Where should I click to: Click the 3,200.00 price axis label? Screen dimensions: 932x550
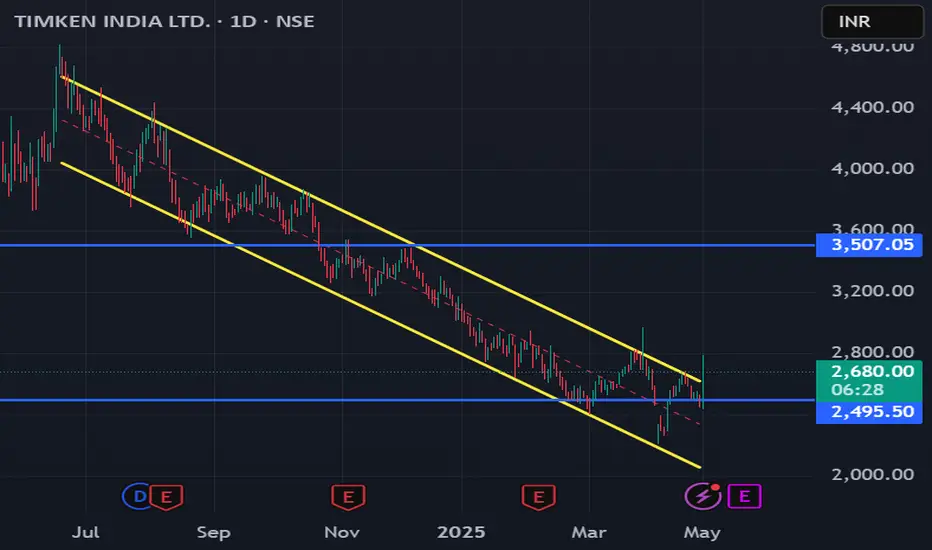pyautogui.click(x=873, y=291)
